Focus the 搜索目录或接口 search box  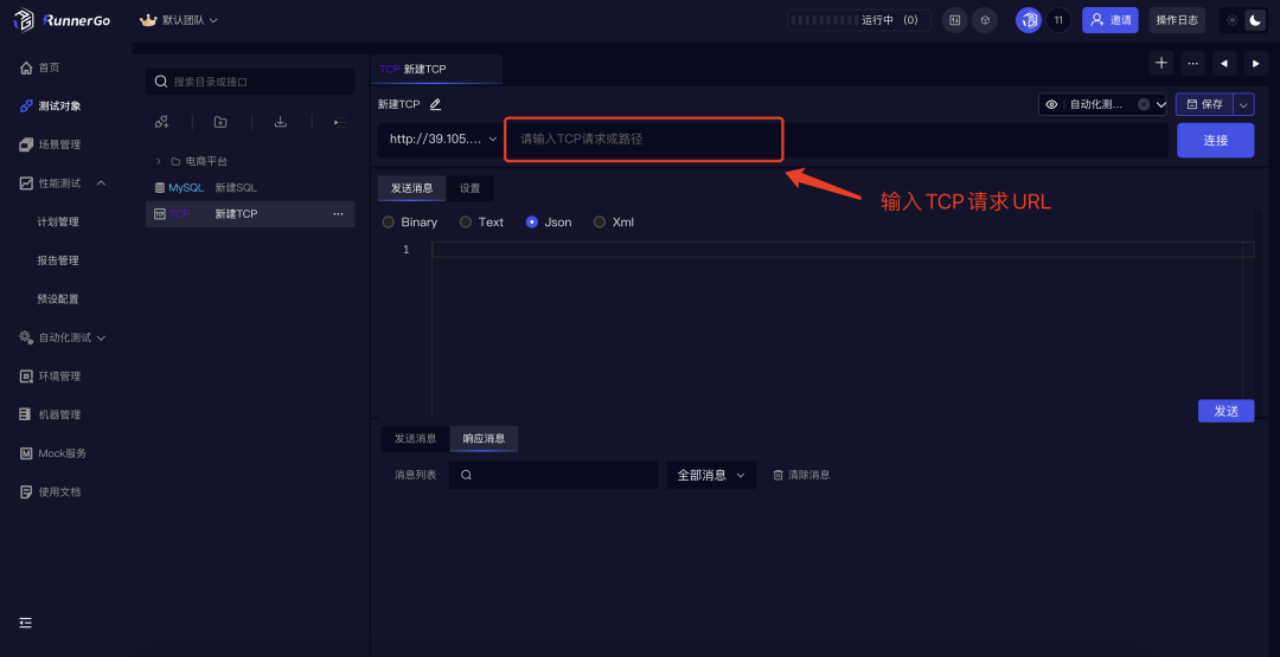(x=250, y=82)
